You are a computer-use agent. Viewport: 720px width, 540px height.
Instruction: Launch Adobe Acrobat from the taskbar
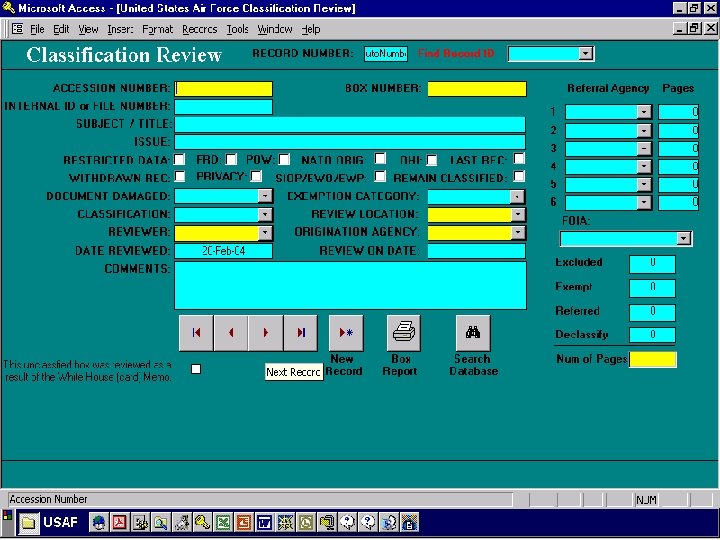point(119,523)
